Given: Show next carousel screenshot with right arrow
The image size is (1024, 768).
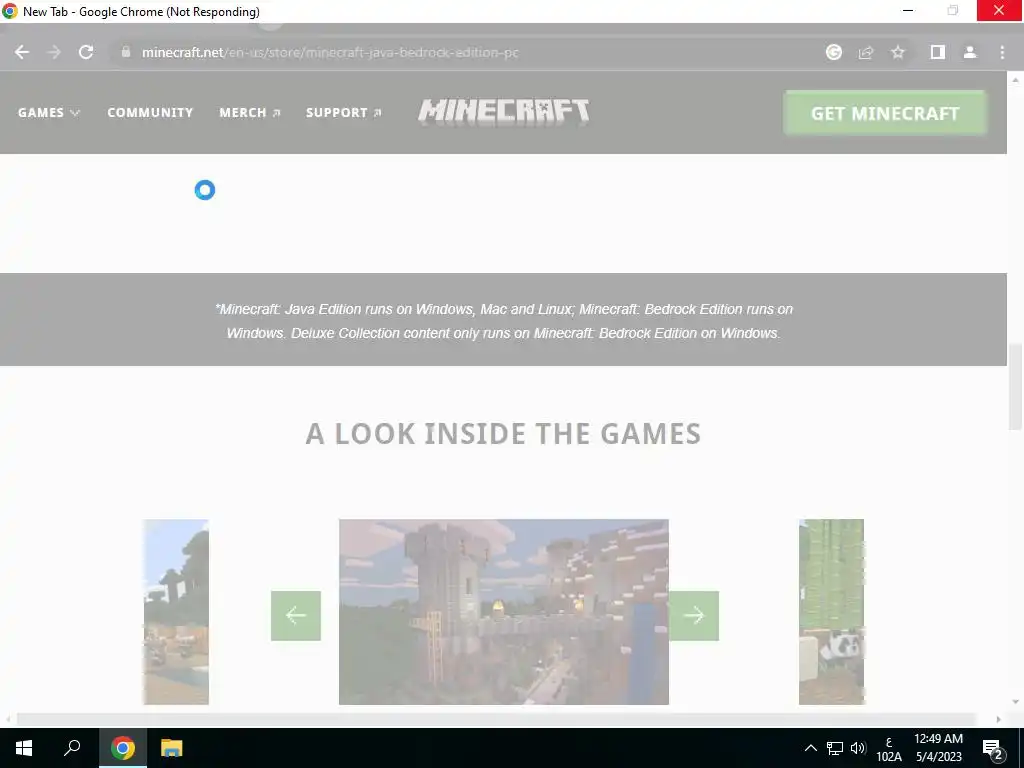Looking at the screenshot, I should [694, 615].
